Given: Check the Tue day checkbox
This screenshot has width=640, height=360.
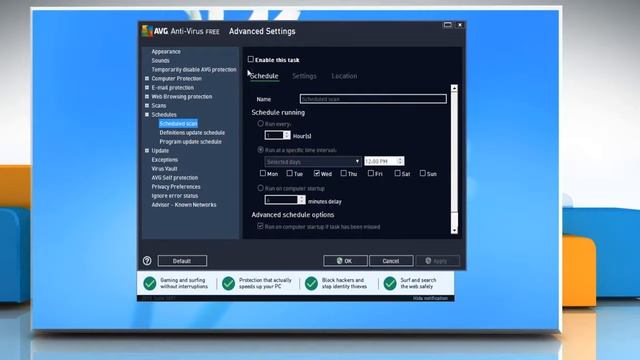Looking at the screenshot, I should coord(289,173).
